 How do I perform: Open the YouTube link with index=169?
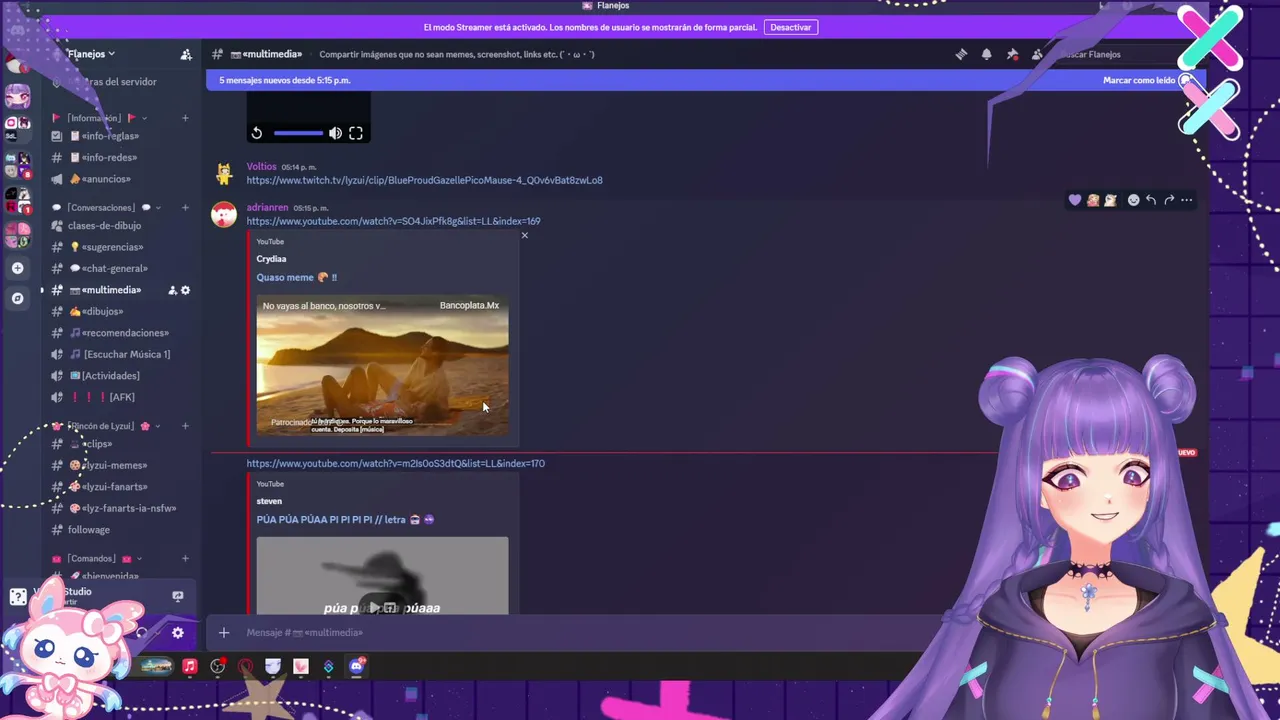pos(394,221)
